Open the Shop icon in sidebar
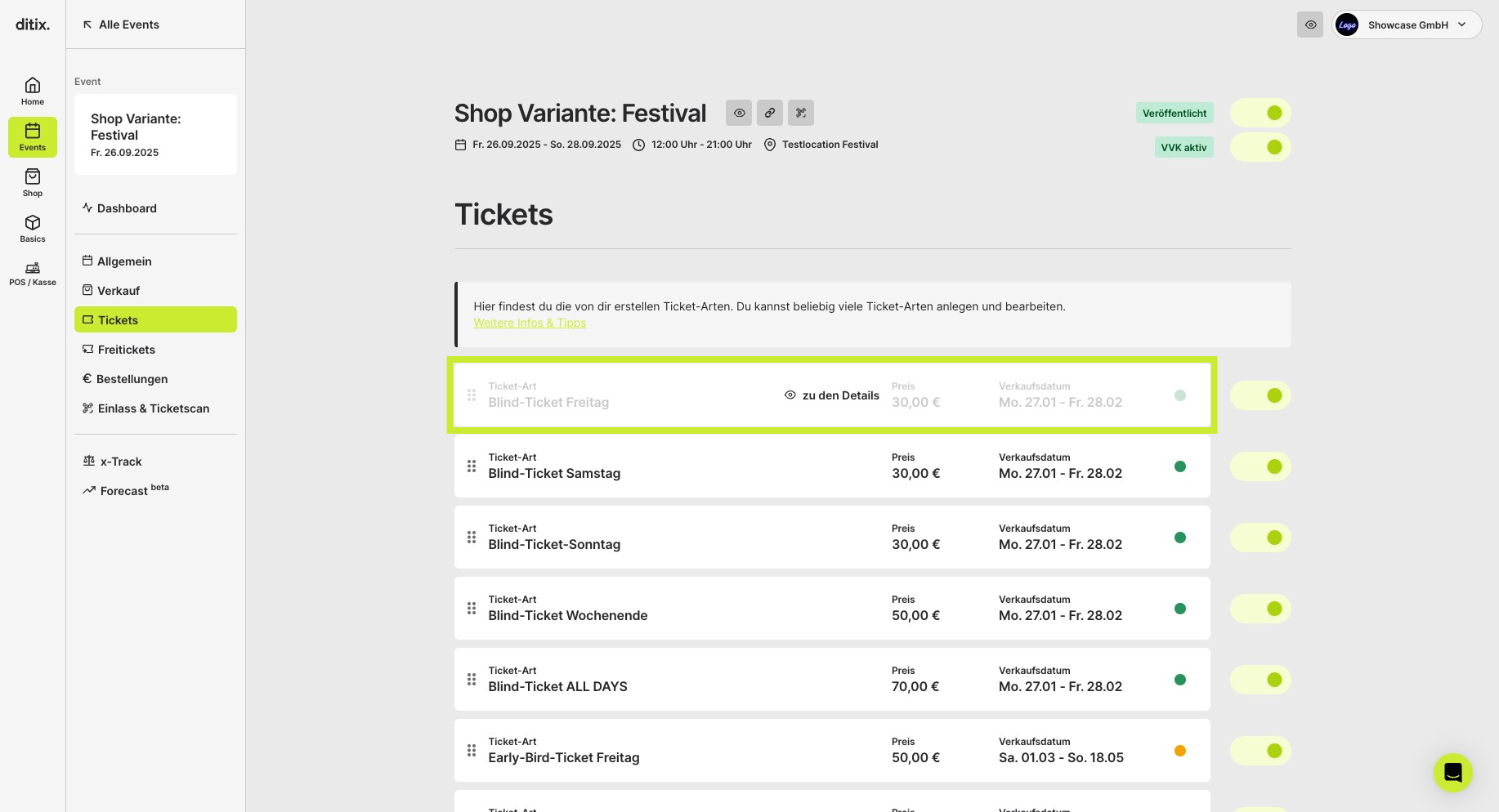 point(33,183)
